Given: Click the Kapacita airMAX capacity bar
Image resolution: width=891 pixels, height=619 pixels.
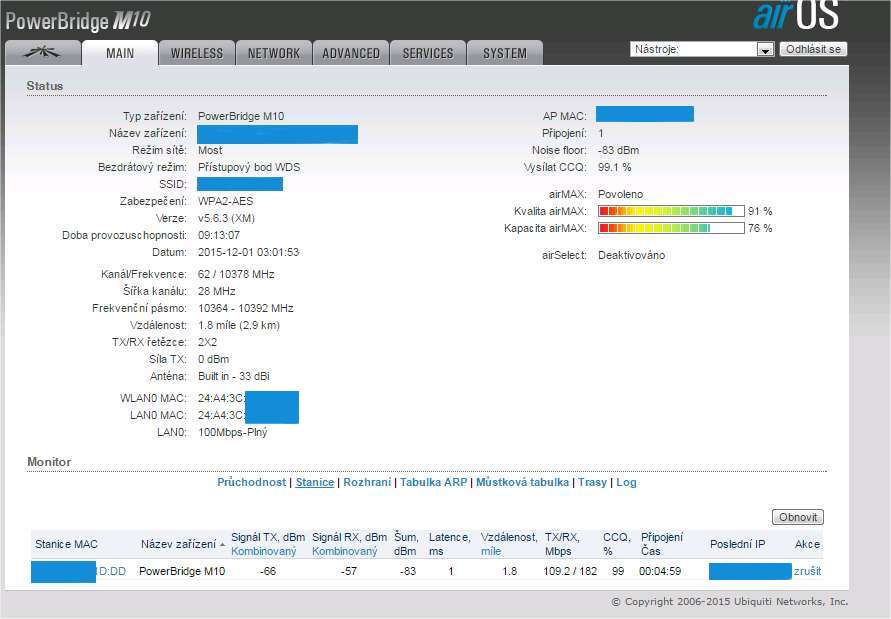Looking at the screenshot, I should click(x=671, y=228).
